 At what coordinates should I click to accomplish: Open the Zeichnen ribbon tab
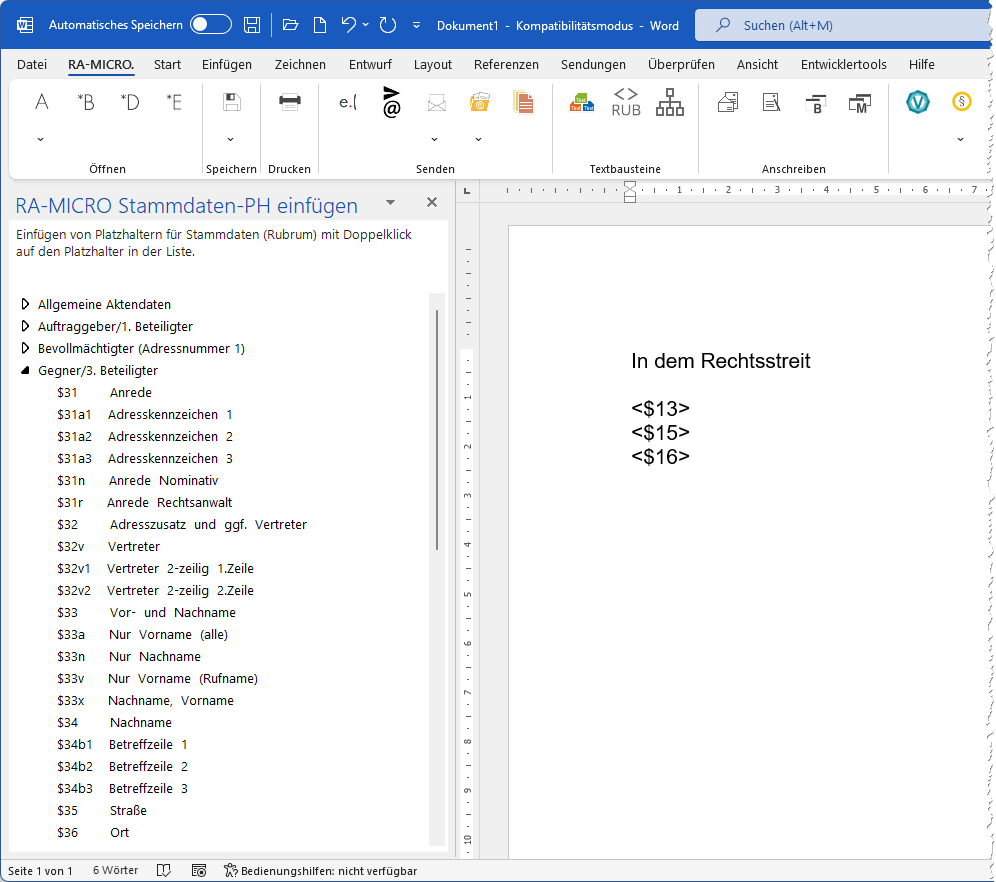300,64
